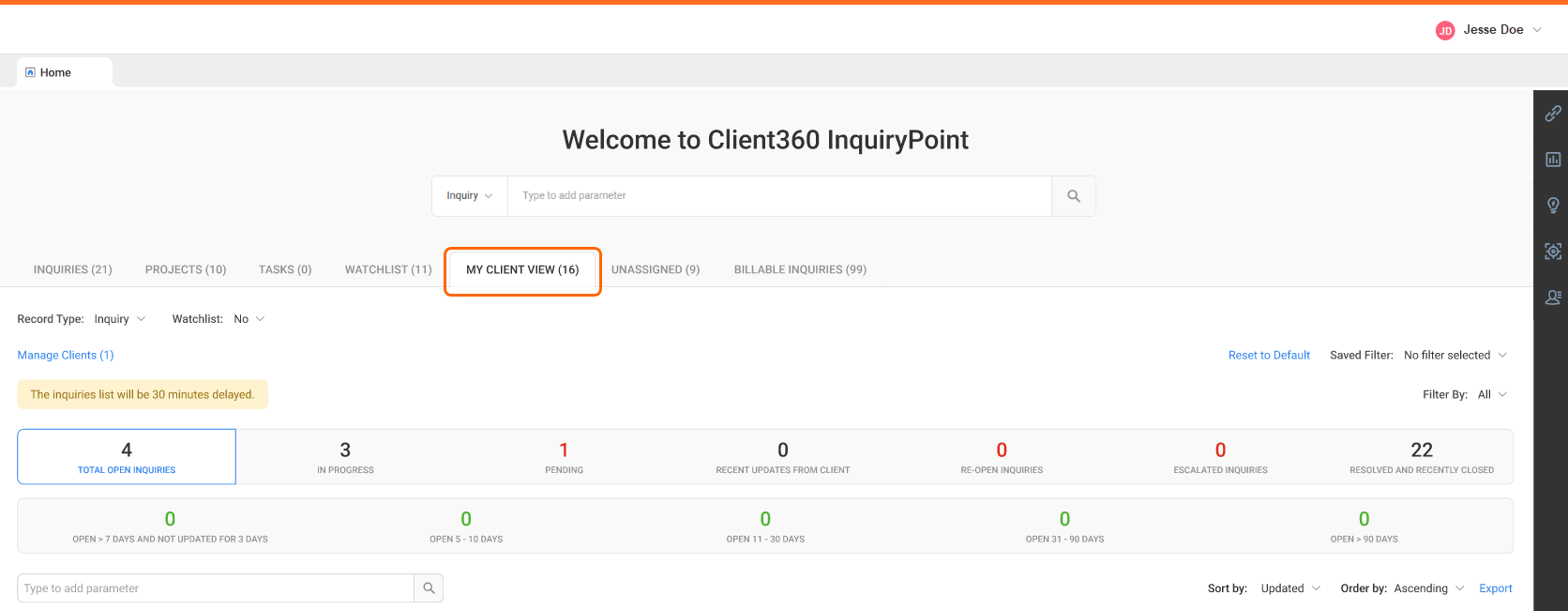The width and height of the screenshot is (1568, 611).
Task: Select the Open > 7 Days Not Updated tile
Action: click(x=170, y=527)
